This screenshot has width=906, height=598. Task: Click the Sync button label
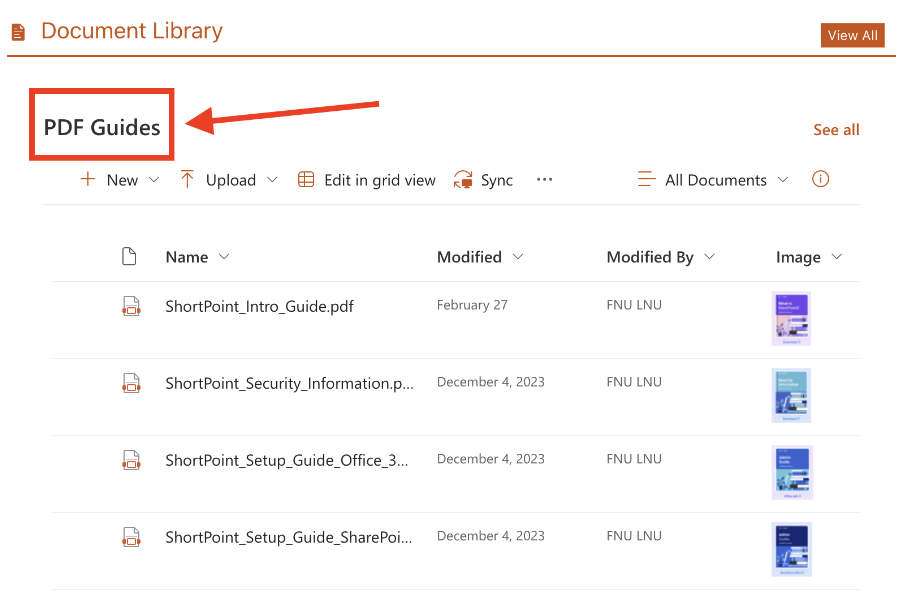(x=497, y=180)
